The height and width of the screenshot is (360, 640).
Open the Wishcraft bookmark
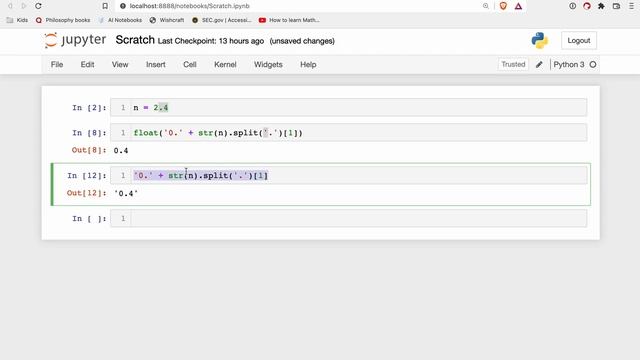(167, 20)
